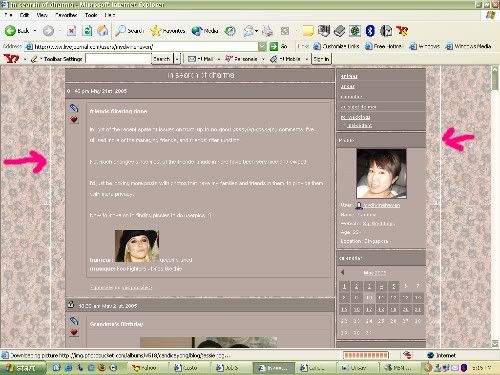Stop page loading with red X icon
This screenshot has height=375, width=500.
(71, 31)
